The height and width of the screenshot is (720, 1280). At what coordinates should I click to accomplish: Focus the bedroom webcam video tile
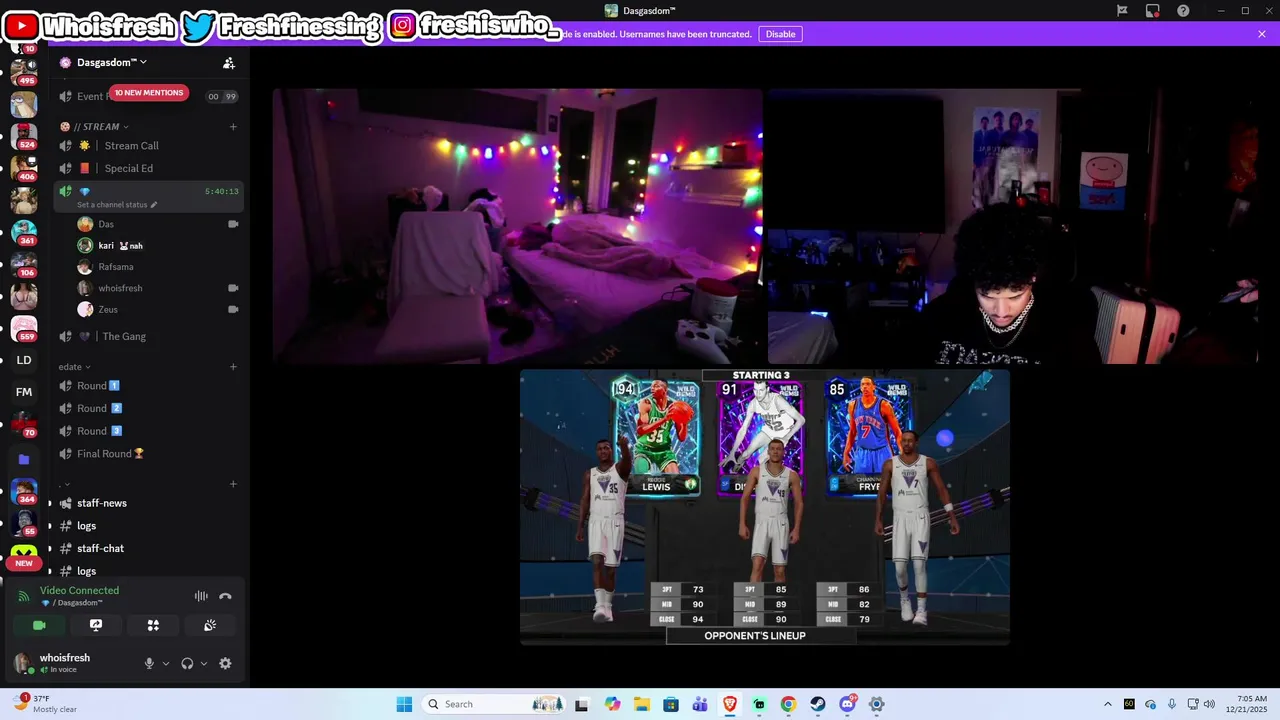(x=517, y=226)
